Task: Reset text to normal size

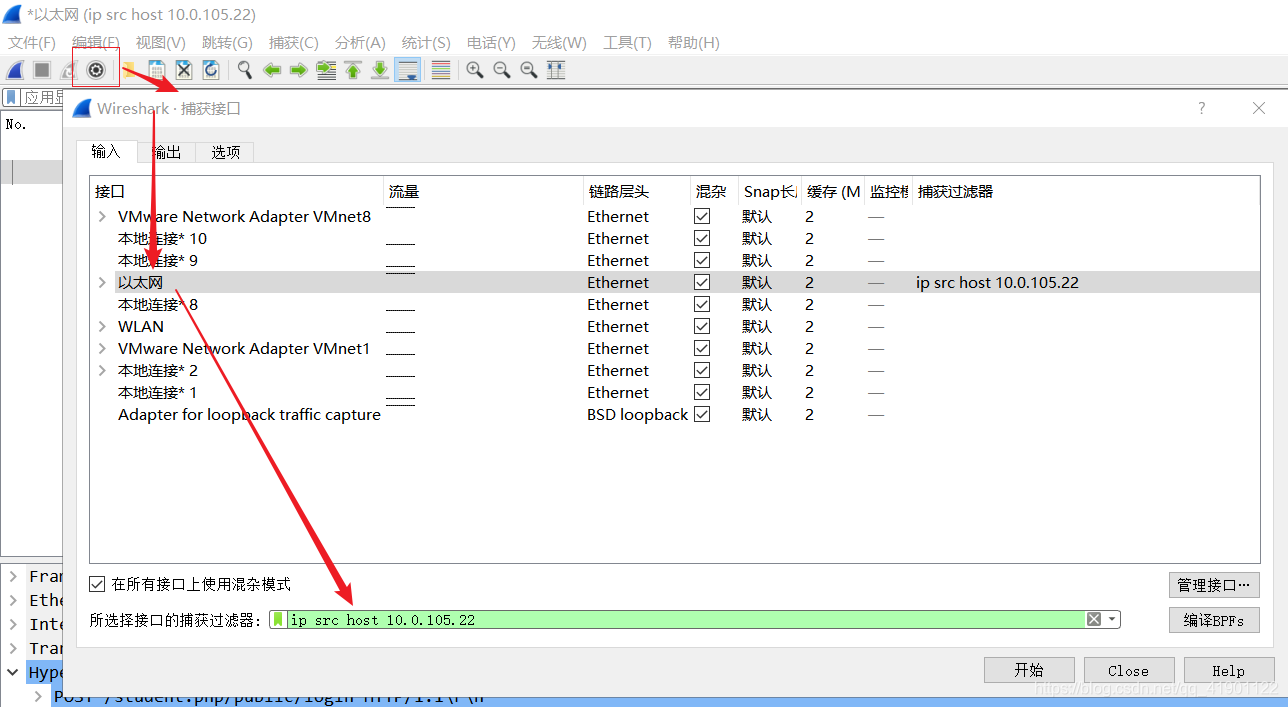Action: click(529, 70)
